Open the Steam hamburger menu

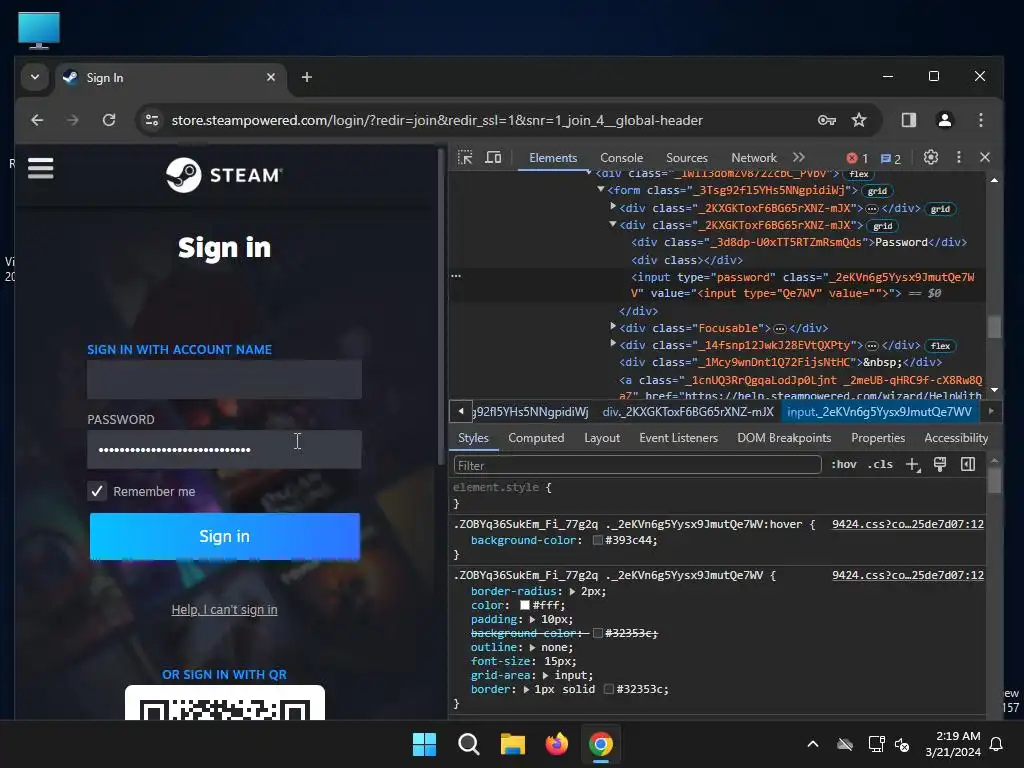coord(40,168)
